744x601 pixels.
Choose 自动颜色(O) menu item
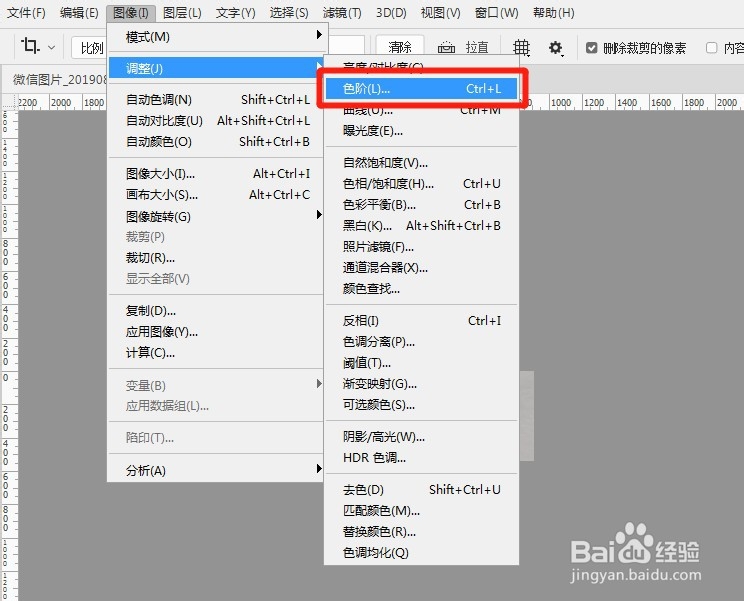pos(218,141)
